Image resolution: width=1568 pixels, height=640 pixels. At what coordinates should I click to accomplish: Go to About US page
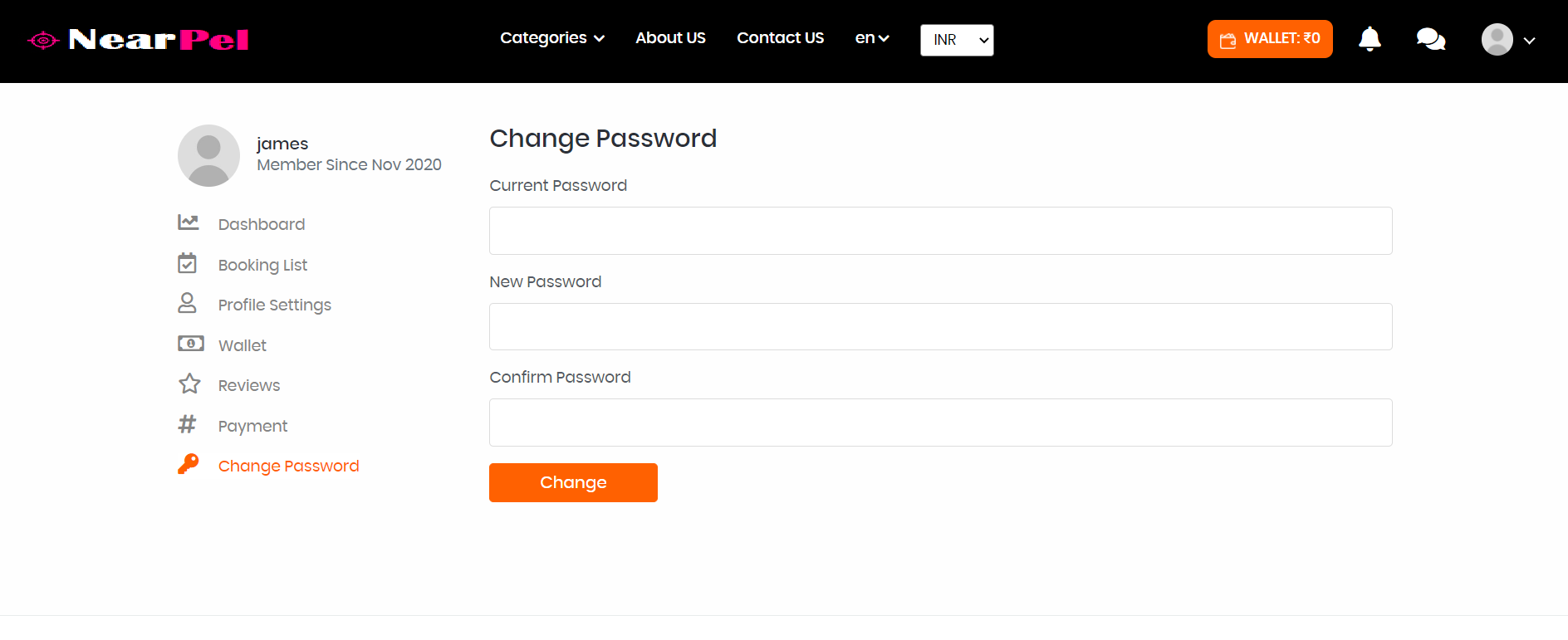pyautogui.click(x=670, y=38)
